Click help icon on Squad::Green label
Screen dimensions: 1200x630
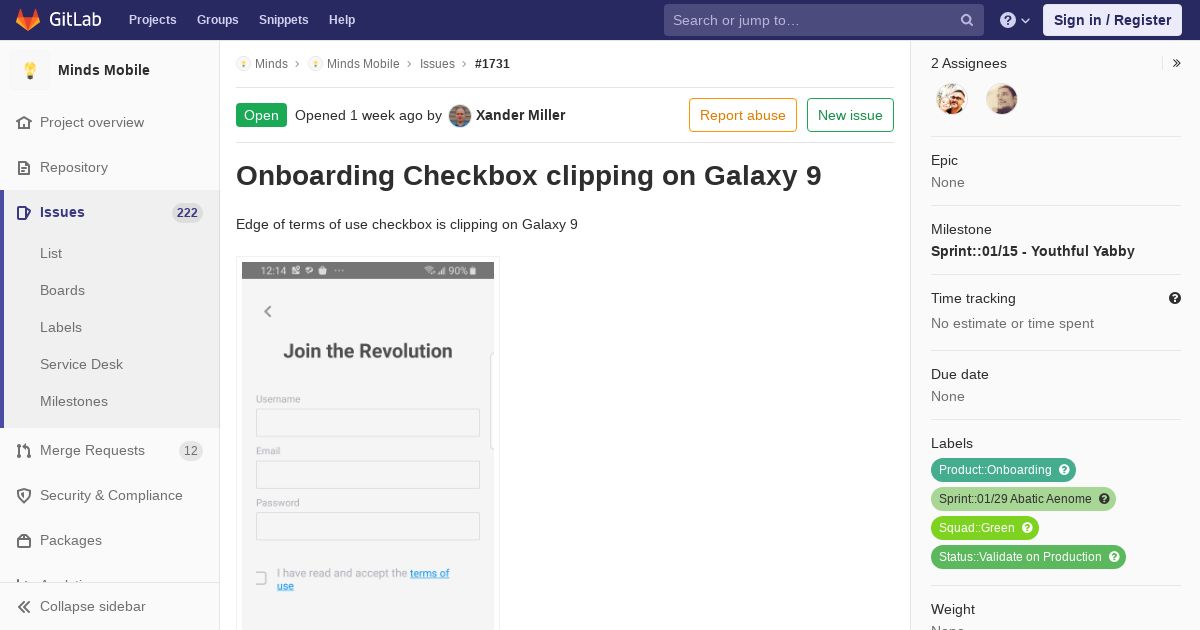(x=1027, y=528)
